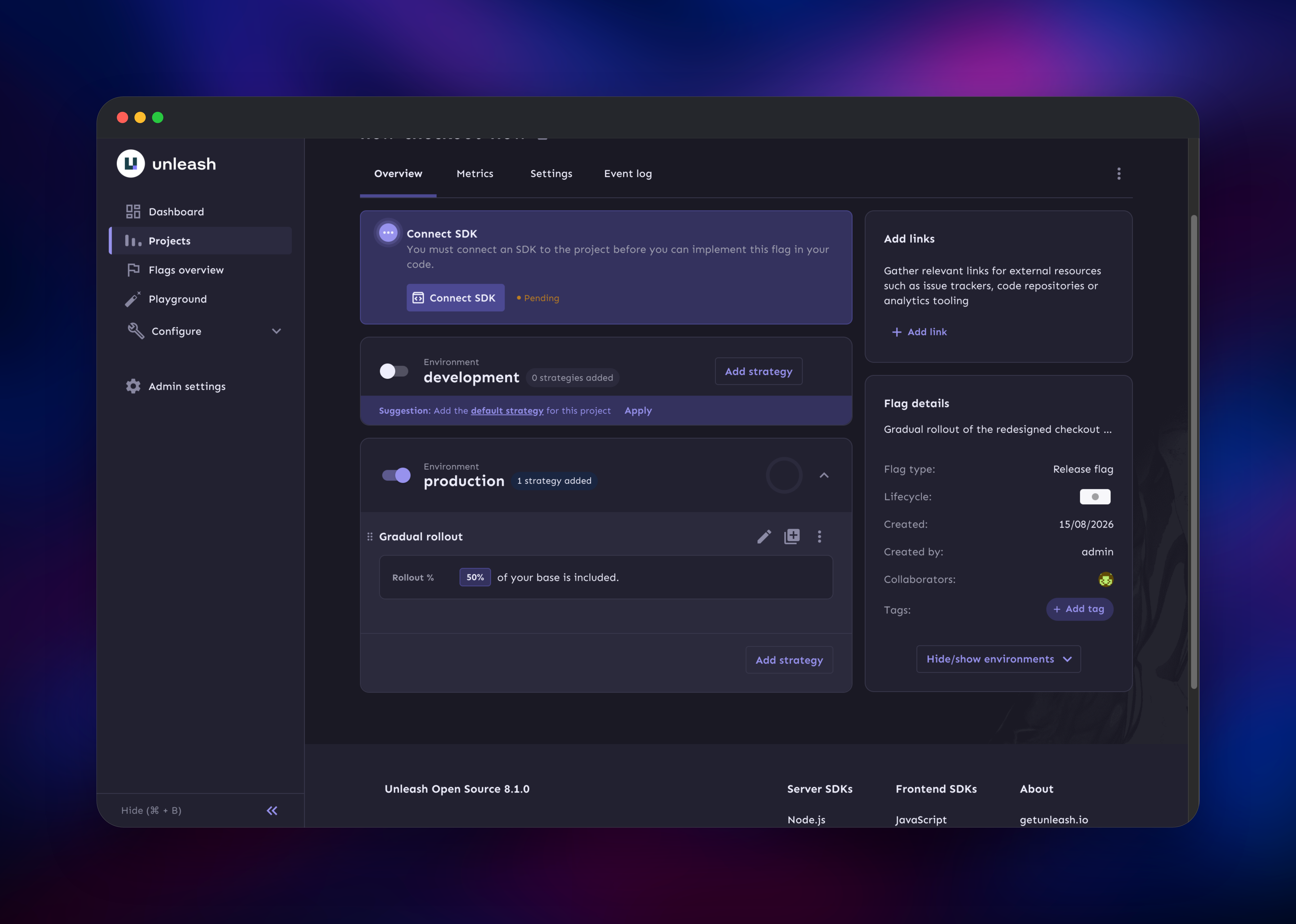Image resolution: width=1296 pixels, height=924 pixels.
Task: Click the Release flag type value
Action: tap(1083, 469)
